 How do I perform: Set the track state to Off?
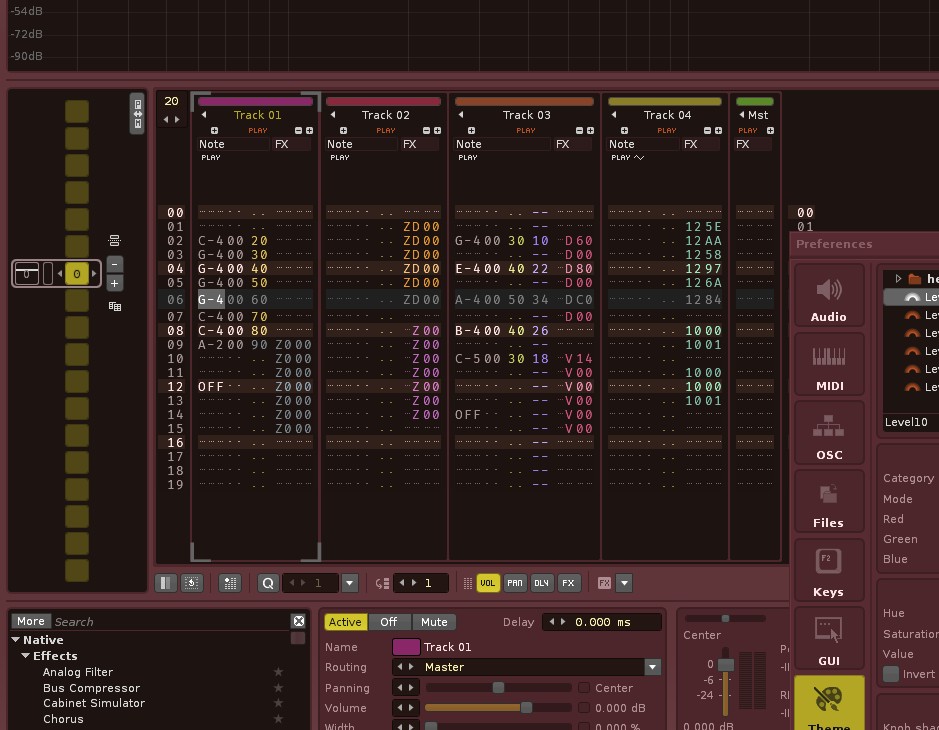pyautogui.click(x=389, y=622)
